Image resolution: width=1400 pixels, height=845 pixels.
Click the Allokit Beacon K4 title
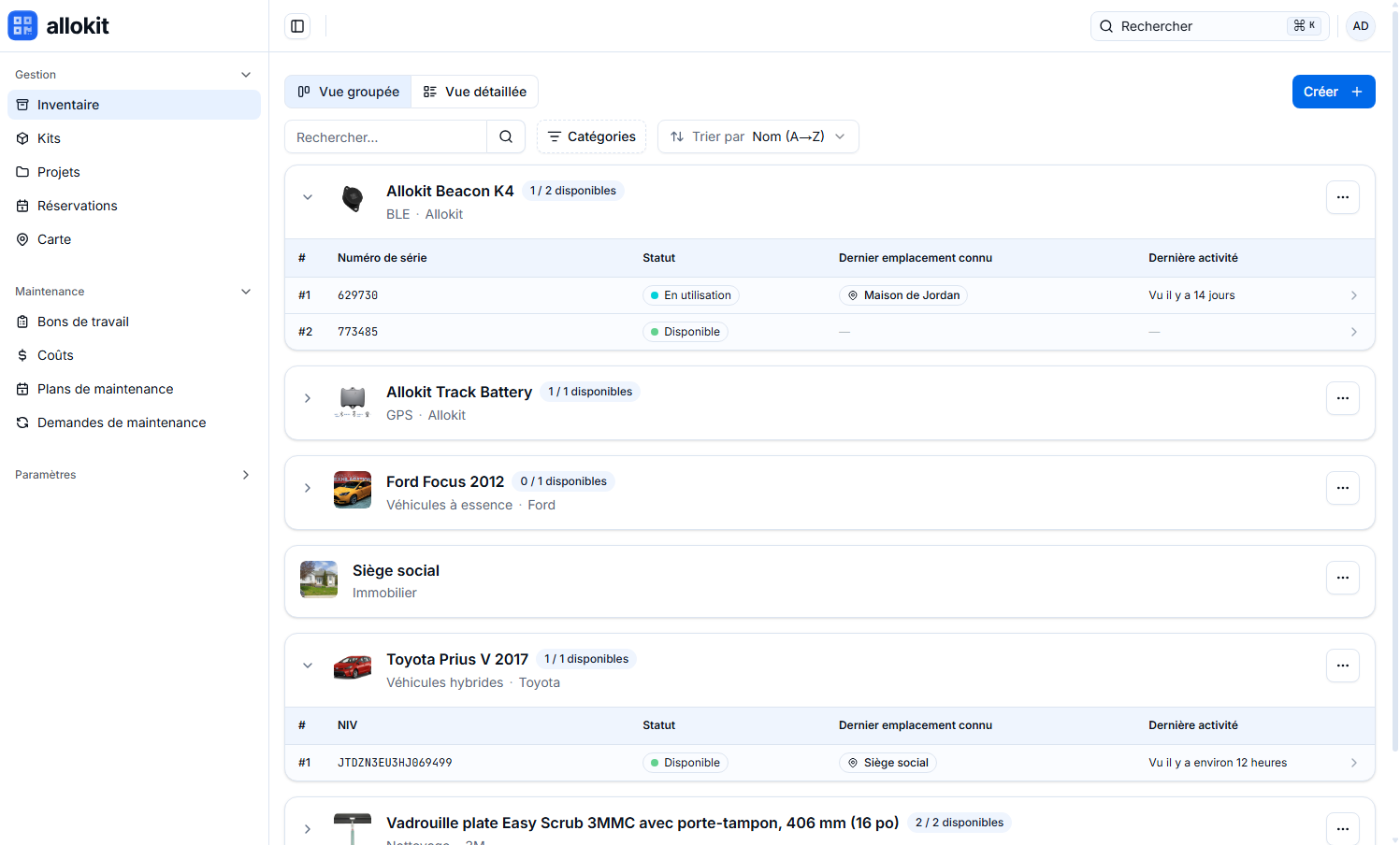click(450, 191)
